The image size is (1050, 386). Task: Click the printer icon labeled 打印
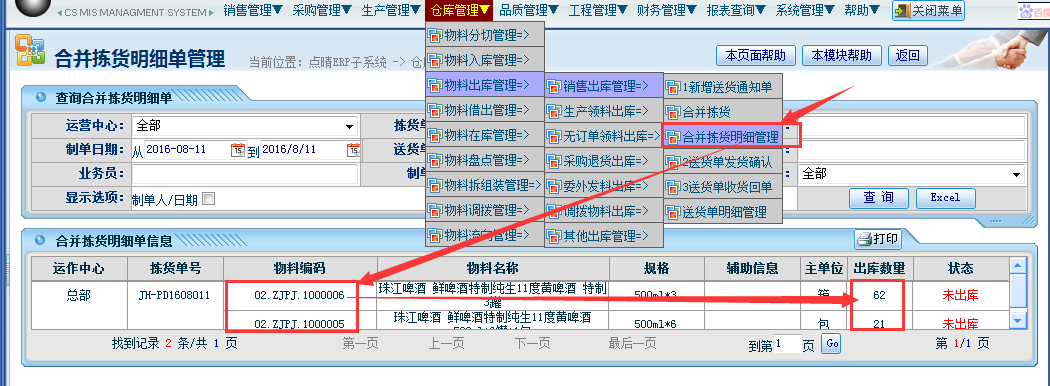click(x=865, y=239)
